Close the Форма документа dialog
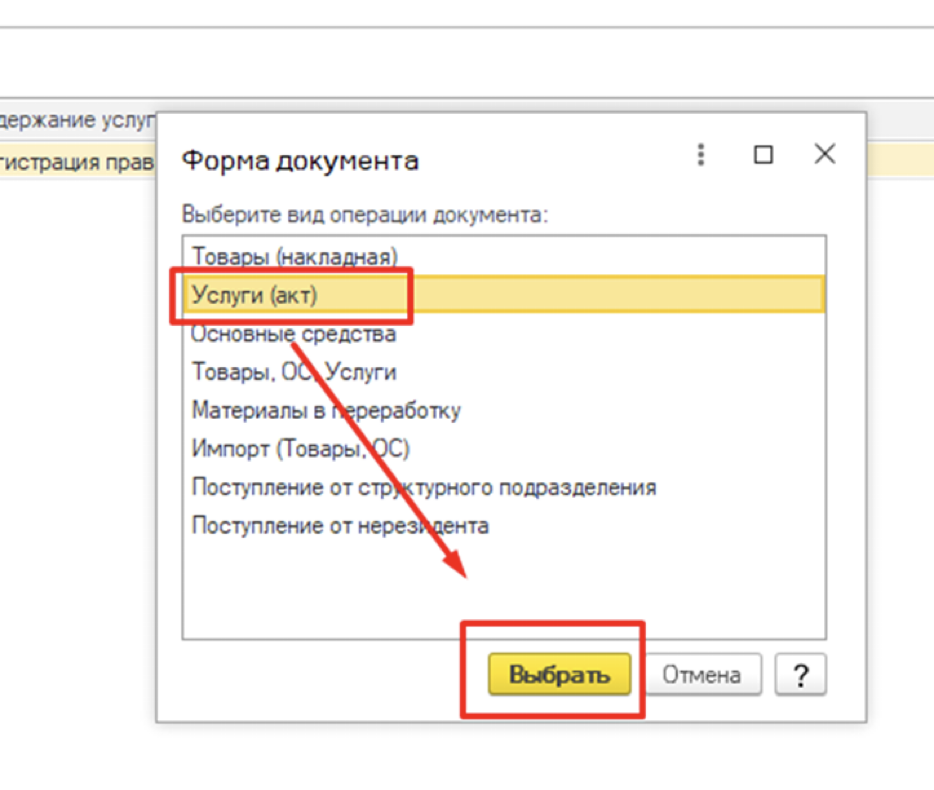 pos(824,154)
